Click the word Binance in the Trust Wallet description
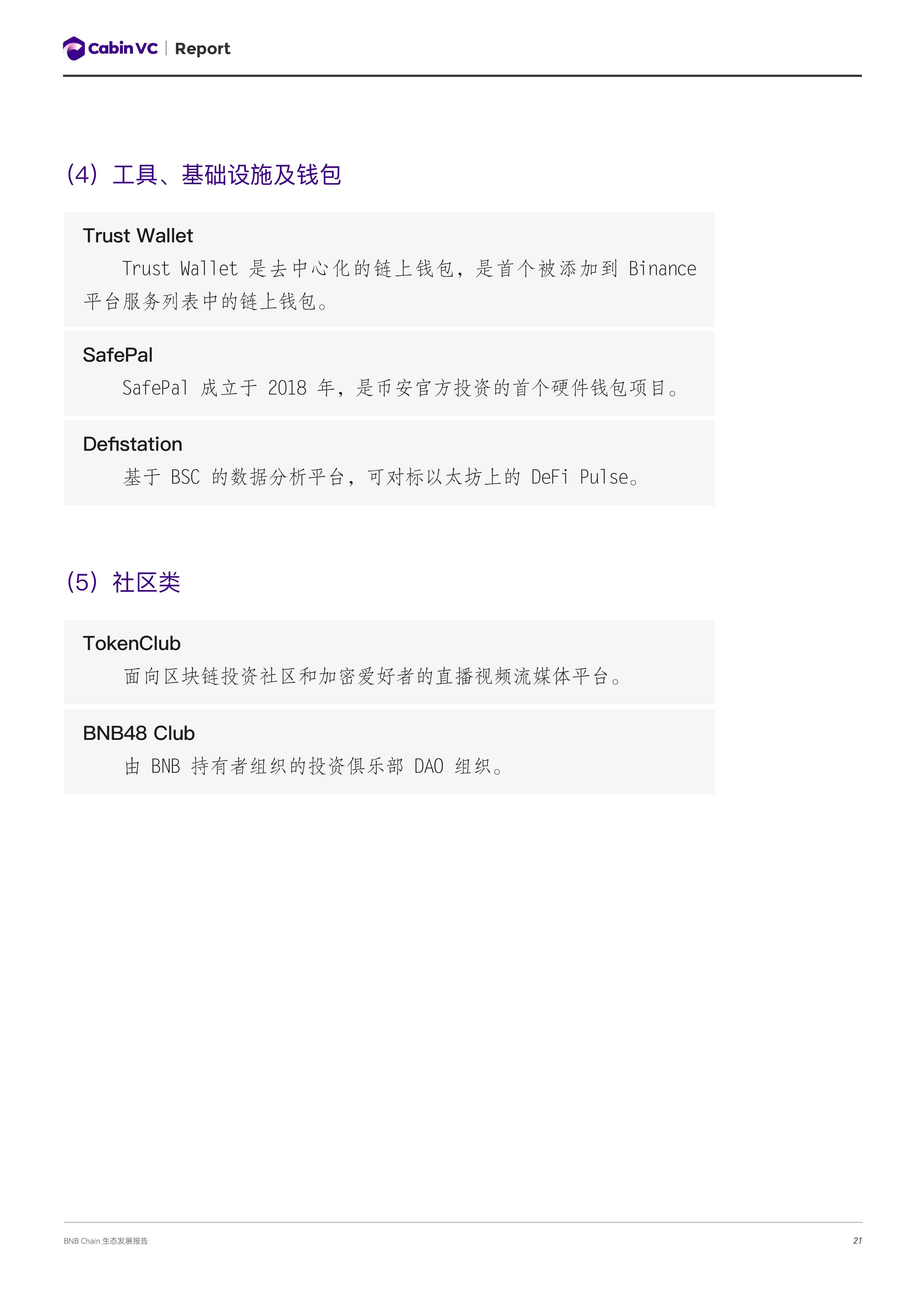The width and height of the screenshot is (924, 1290). (662, 268)
